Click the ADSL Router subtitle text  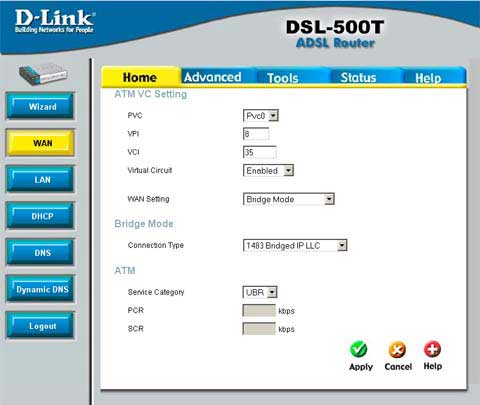335,43
